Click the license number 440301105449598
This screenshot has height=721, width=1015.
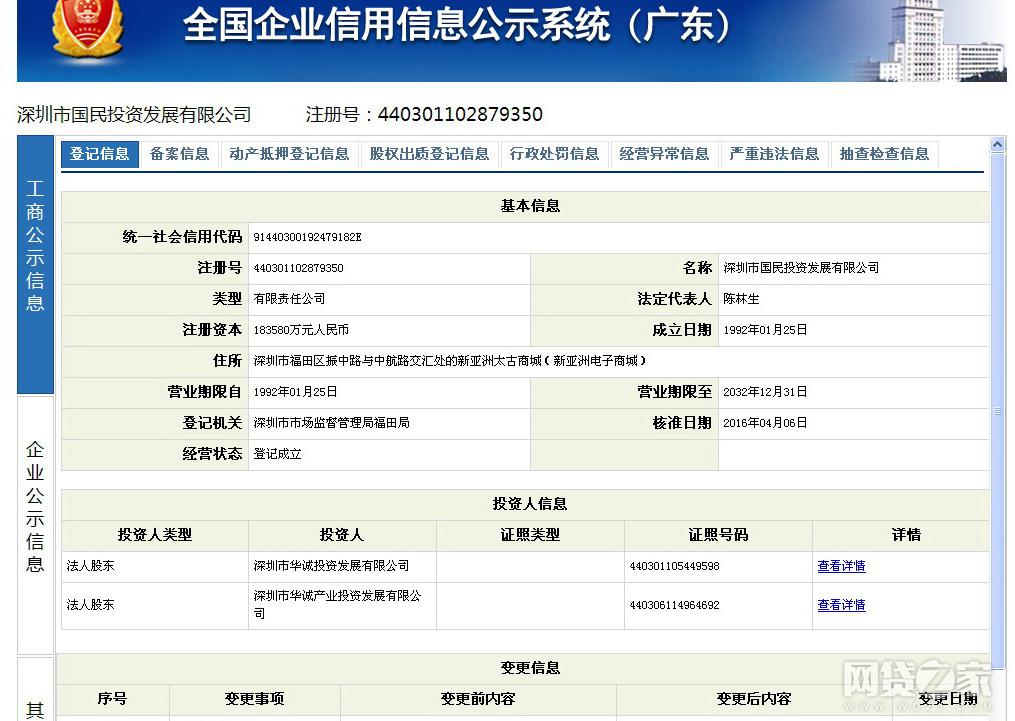[x=675, y=566]
